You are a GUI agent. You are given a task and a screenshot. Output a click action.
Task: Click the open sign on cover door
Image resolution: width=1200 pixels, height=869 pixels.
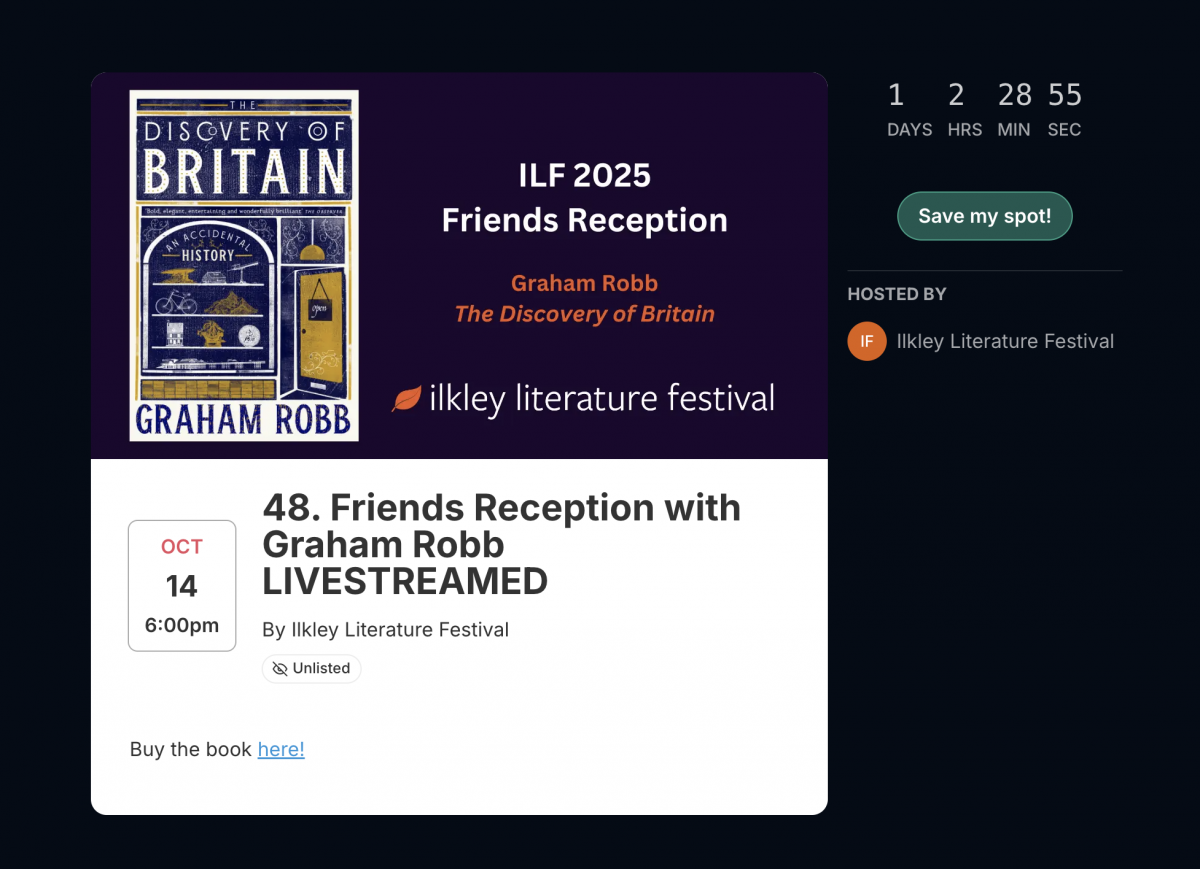pos(320,307)
